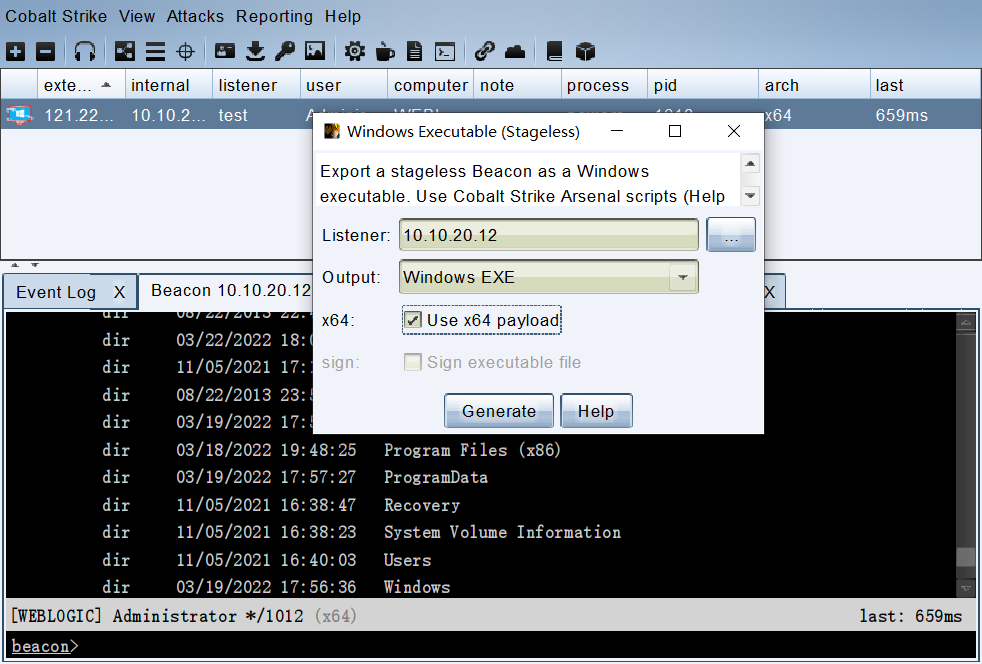Switch to the Beacon 10.10.20.12 tab

pos(231,291)
